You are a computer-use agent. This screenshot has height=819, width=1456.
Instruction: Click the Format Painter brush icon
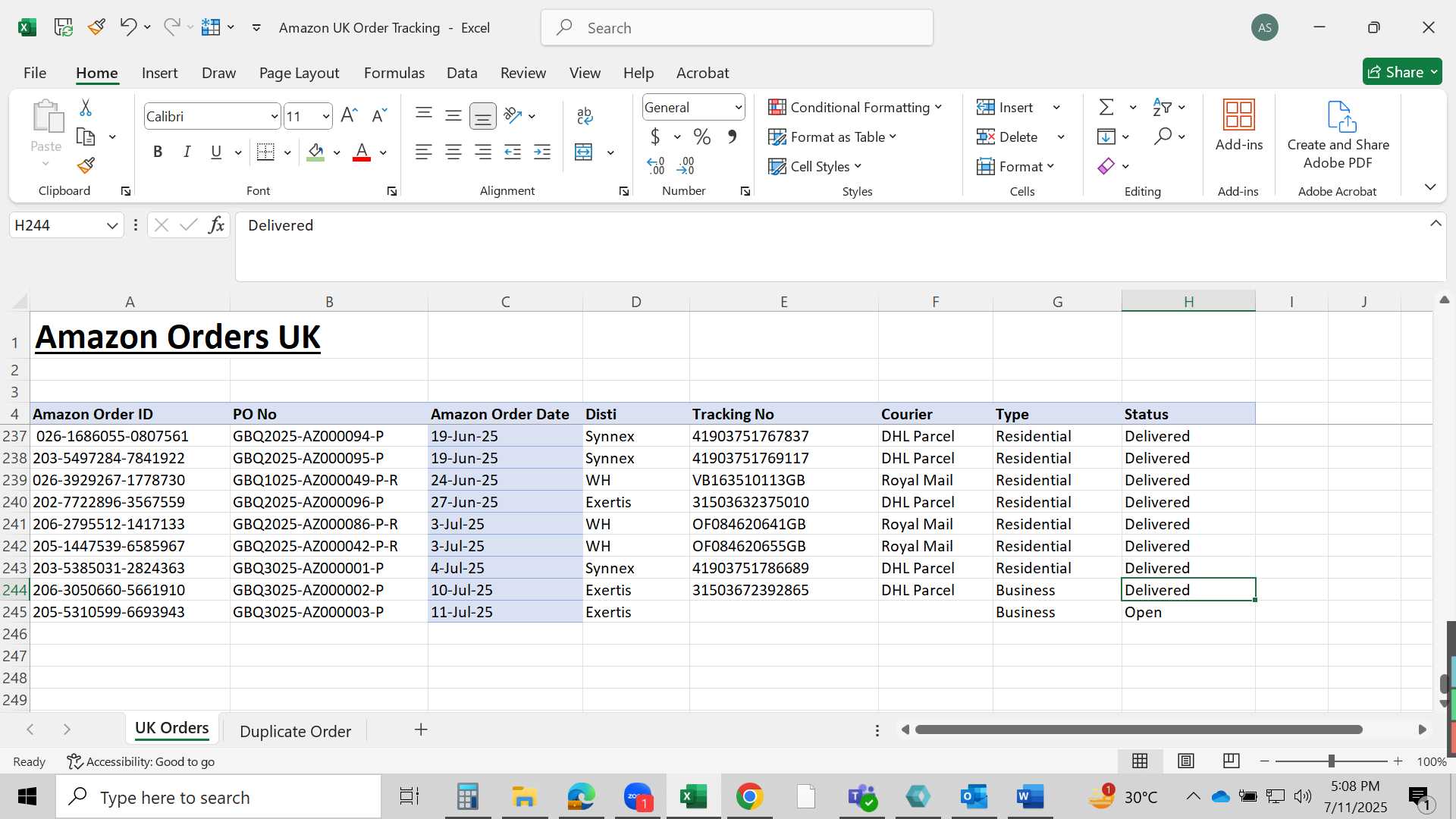click(86, 165)
